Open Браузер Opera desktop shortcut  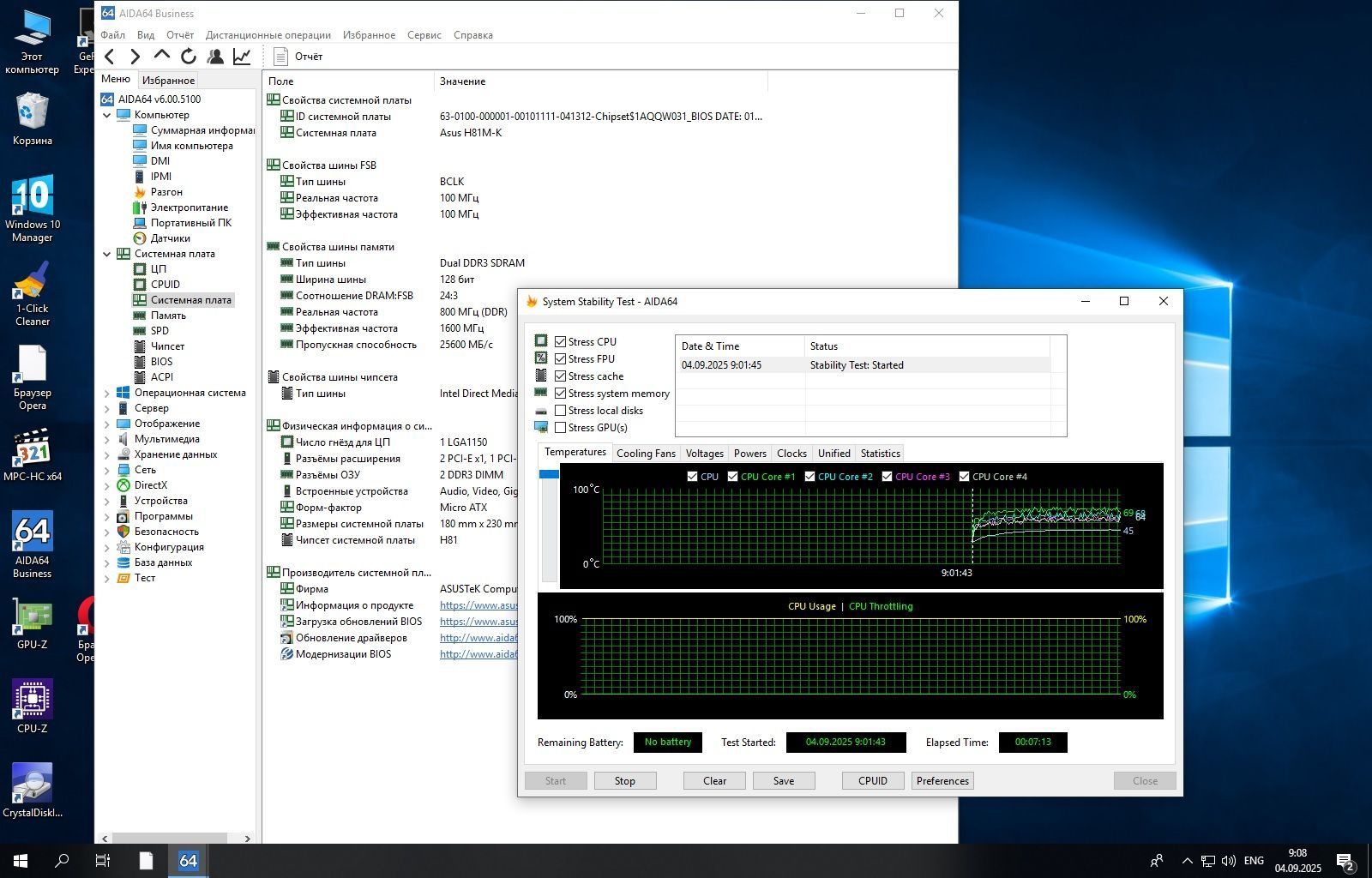33,378
